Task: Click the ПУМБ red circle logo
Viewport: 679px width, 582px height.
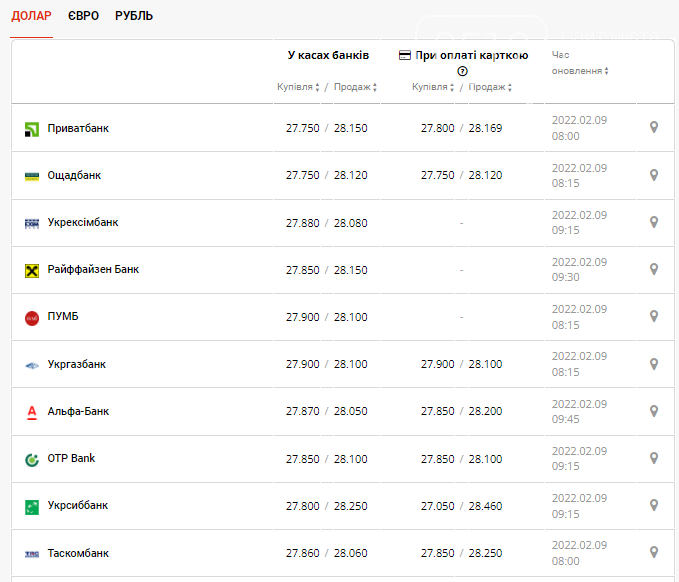Action: (32, 318)
